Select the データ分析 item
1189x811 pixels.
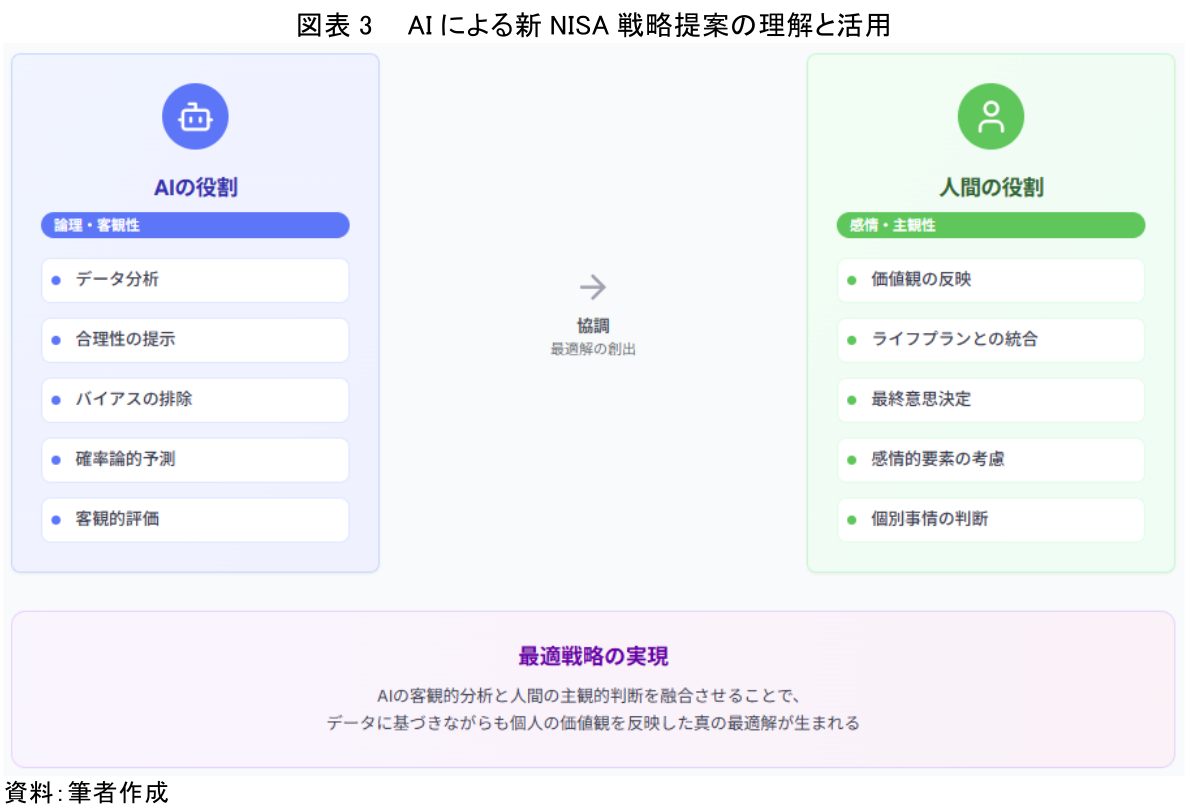pos(195,280)
